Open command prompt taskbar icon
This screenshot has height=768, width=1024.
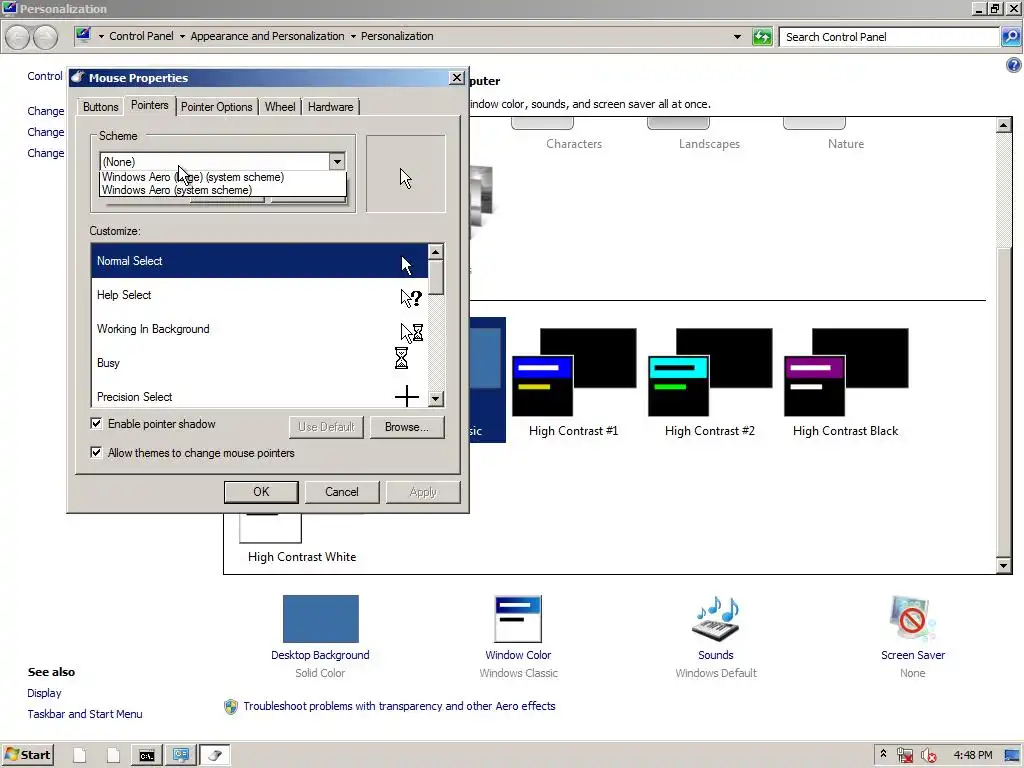coord(147,756)
